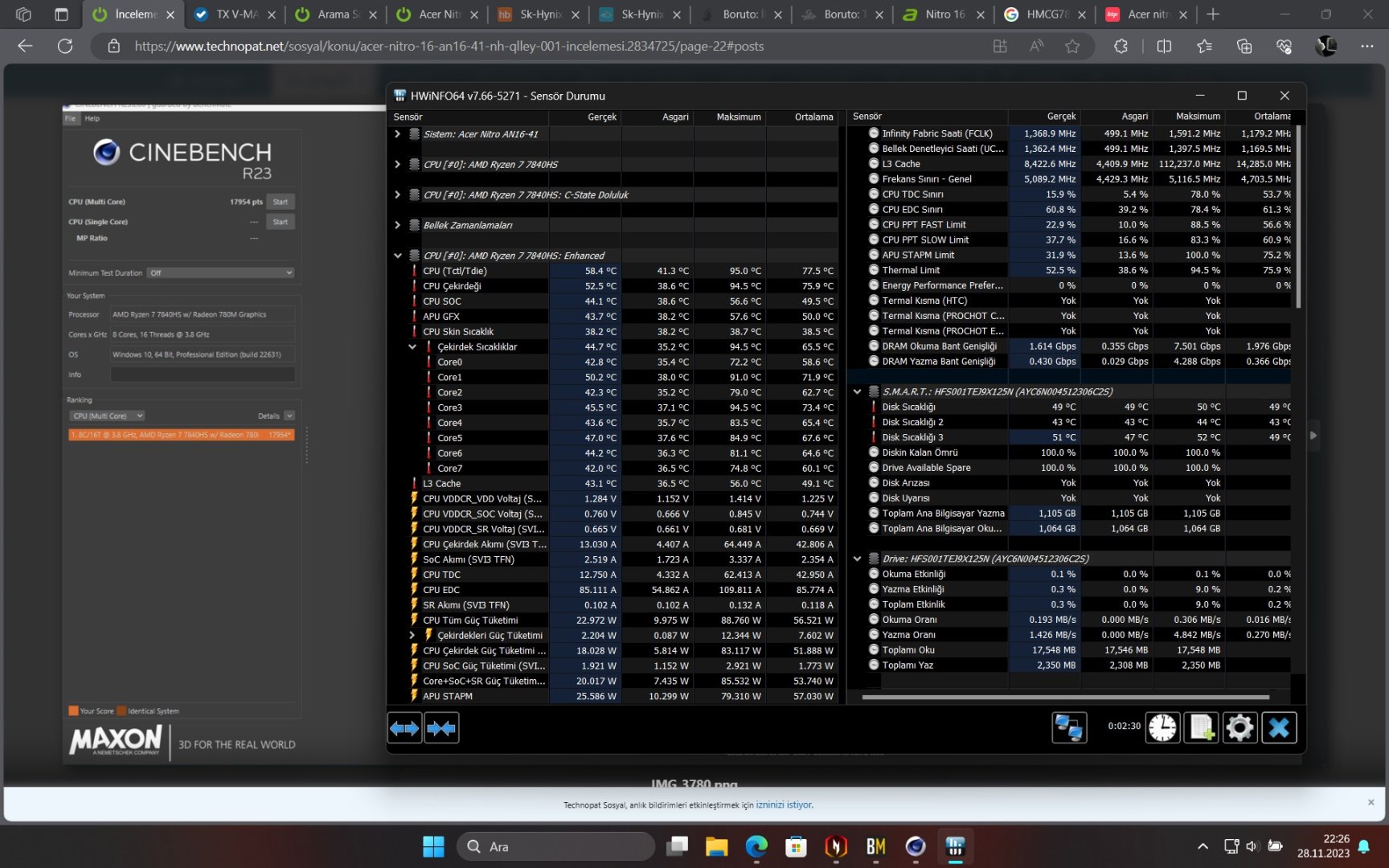Click HWiNFO expand columns arrows button
Viewport: 1389px width, 868px height.
[x=404, y=728]
